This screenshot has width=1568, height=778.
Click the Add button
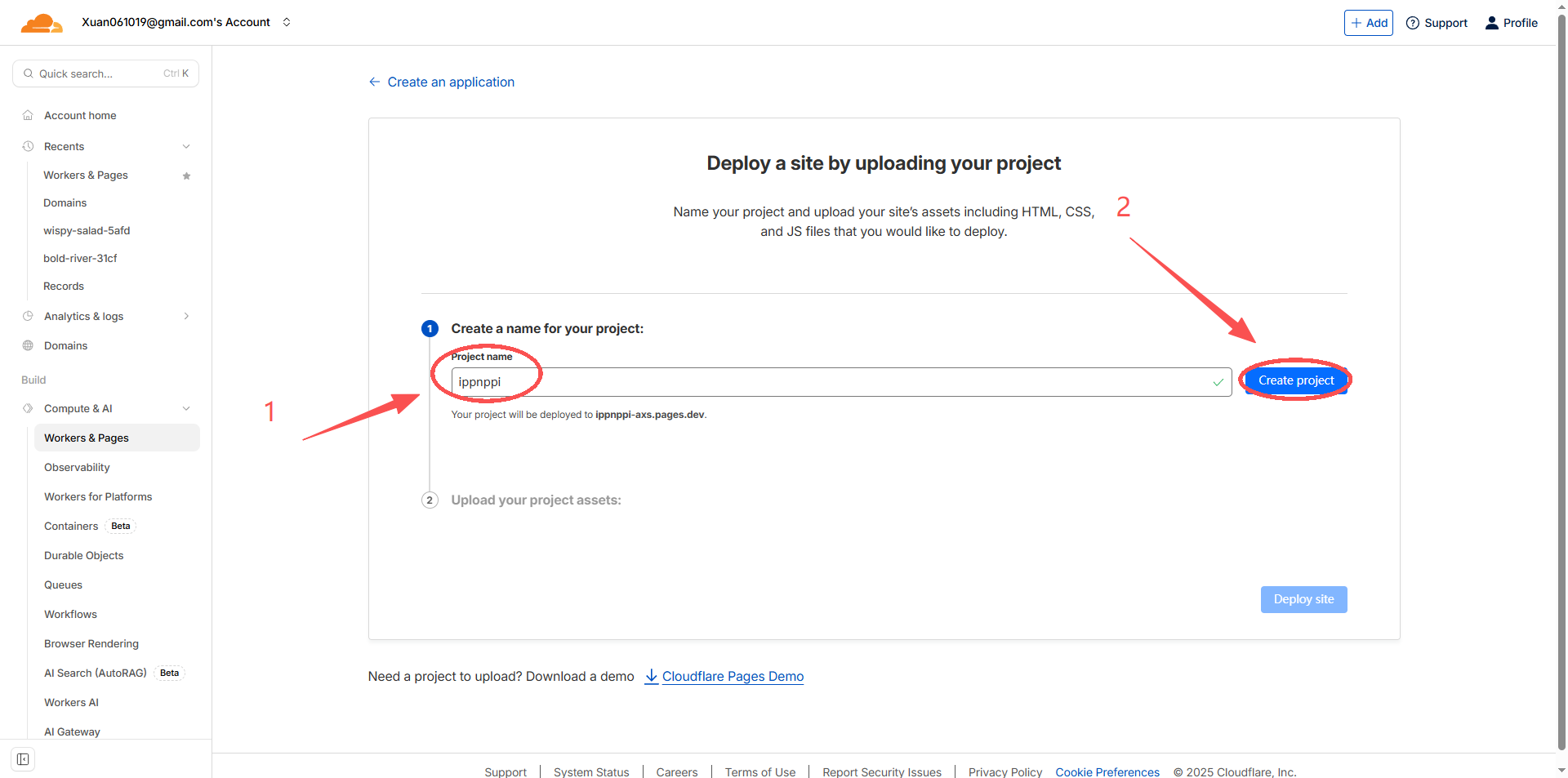coord(1369,23)
